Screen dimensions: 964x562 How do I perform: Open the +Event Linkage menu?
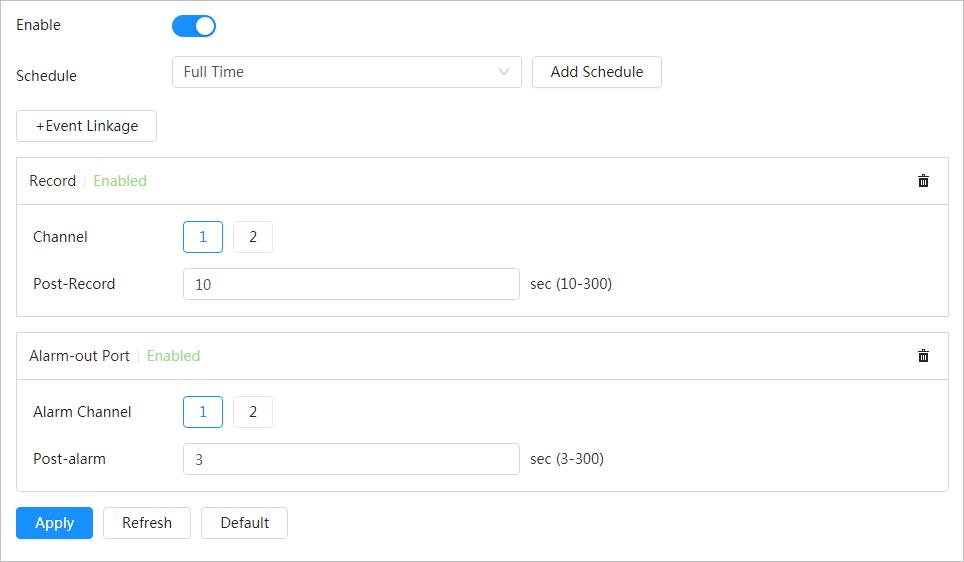pos(87,126)
